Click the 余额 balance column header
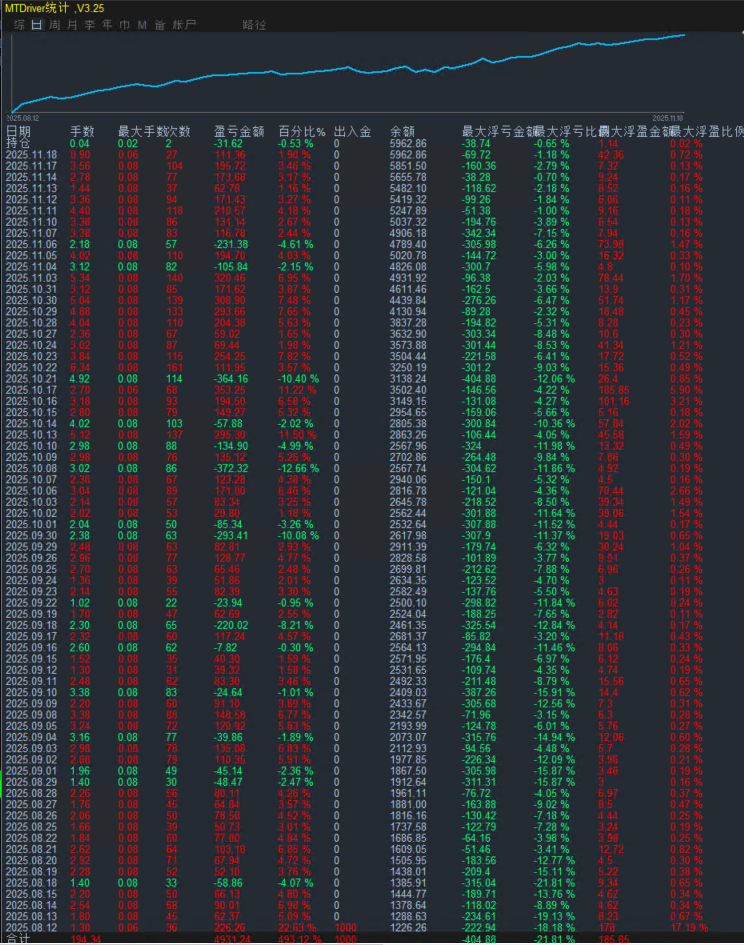 click(x=402, y=131)
